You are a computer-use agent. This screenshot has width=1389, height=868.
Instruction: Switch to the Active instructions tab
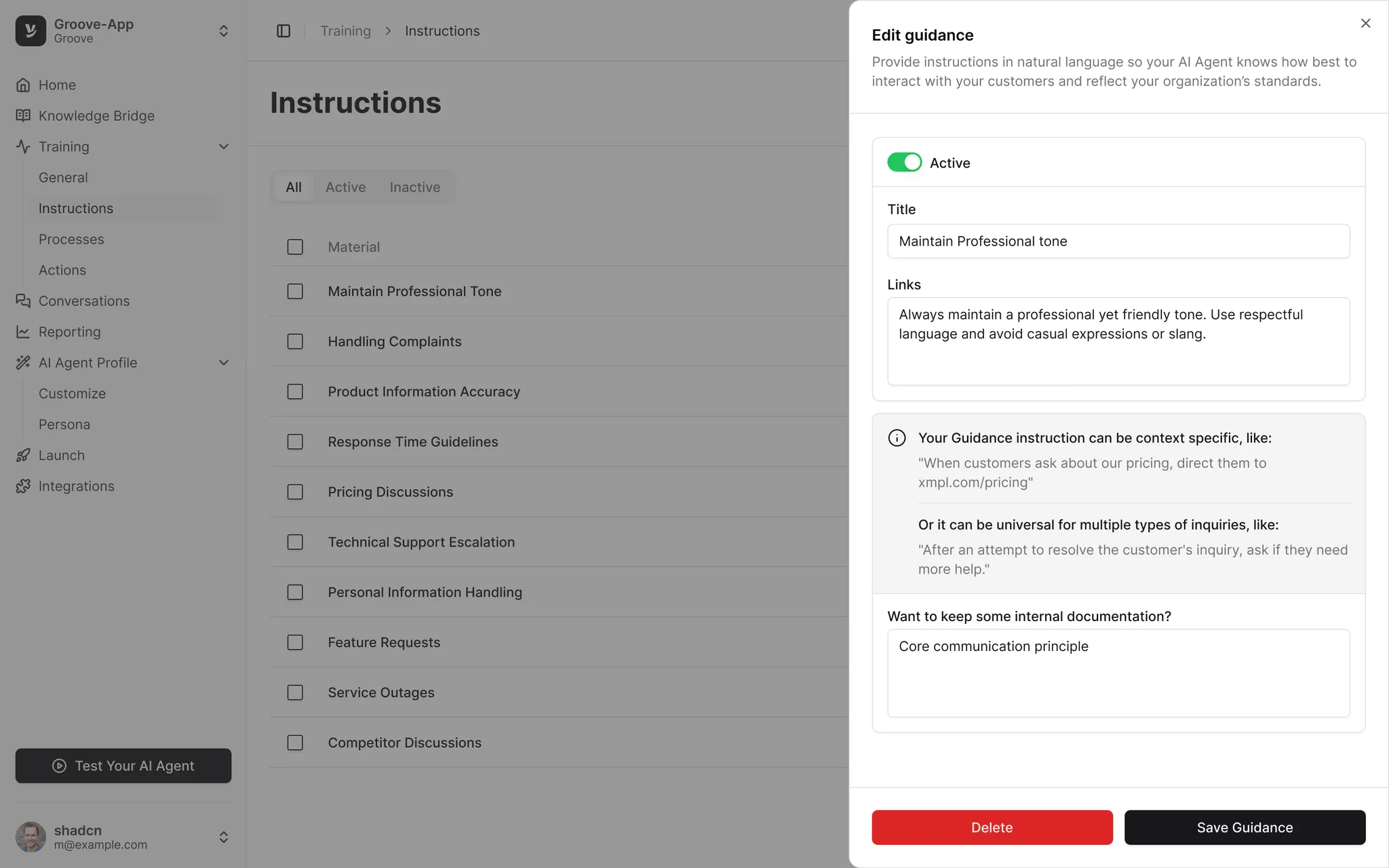pos(345,187)
